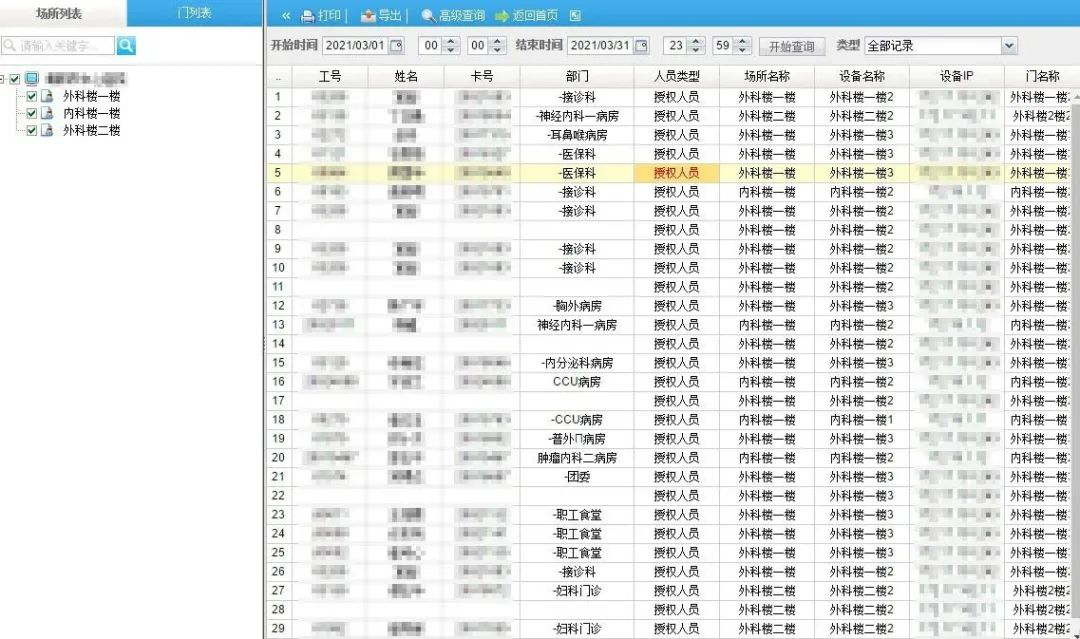
Task: Click the blue search icon beside keyword box
Action: [x=126, y=46]
